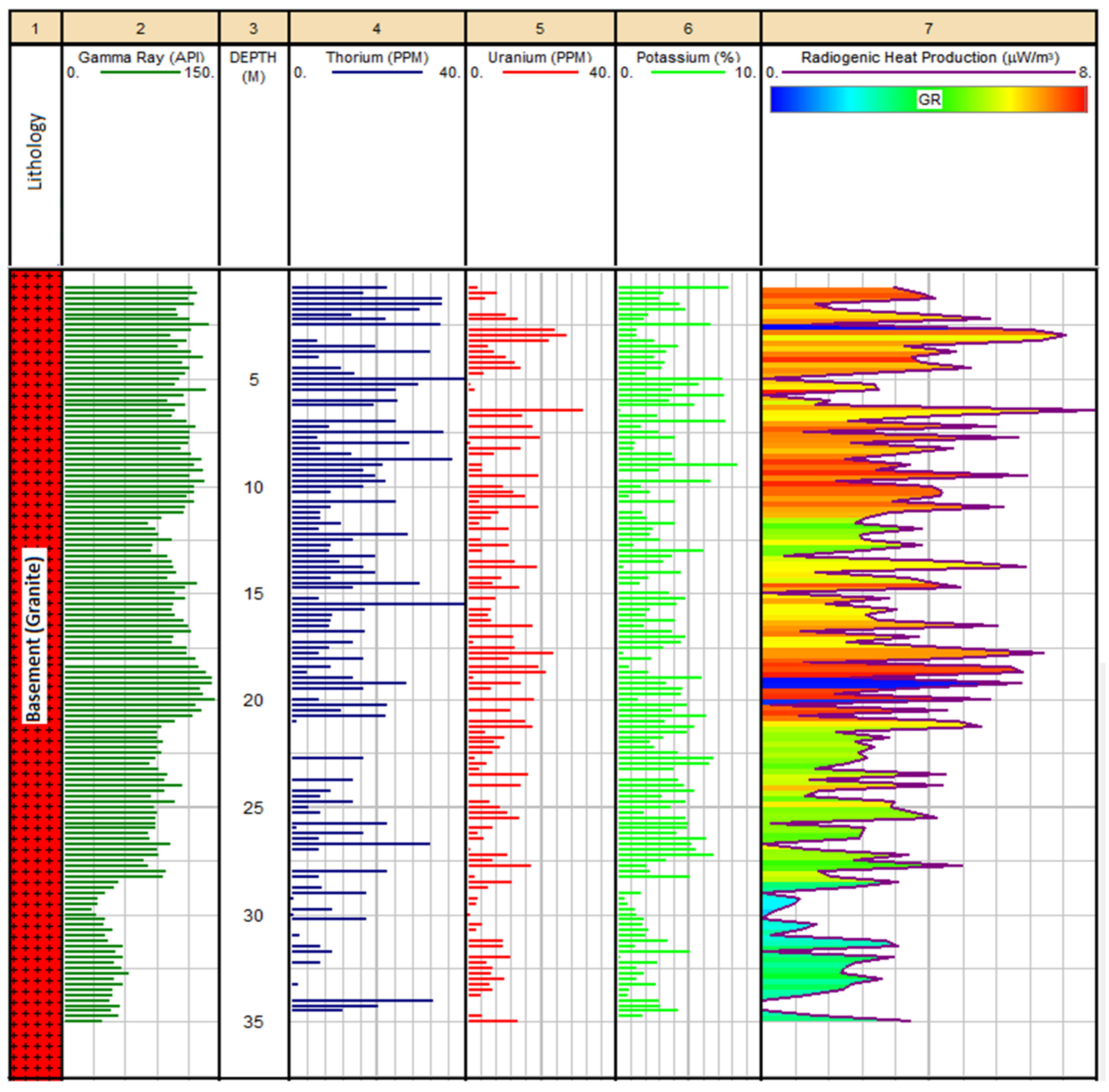
Task: Click the GR color gradient bar
Action: click(x=928, y=100)
